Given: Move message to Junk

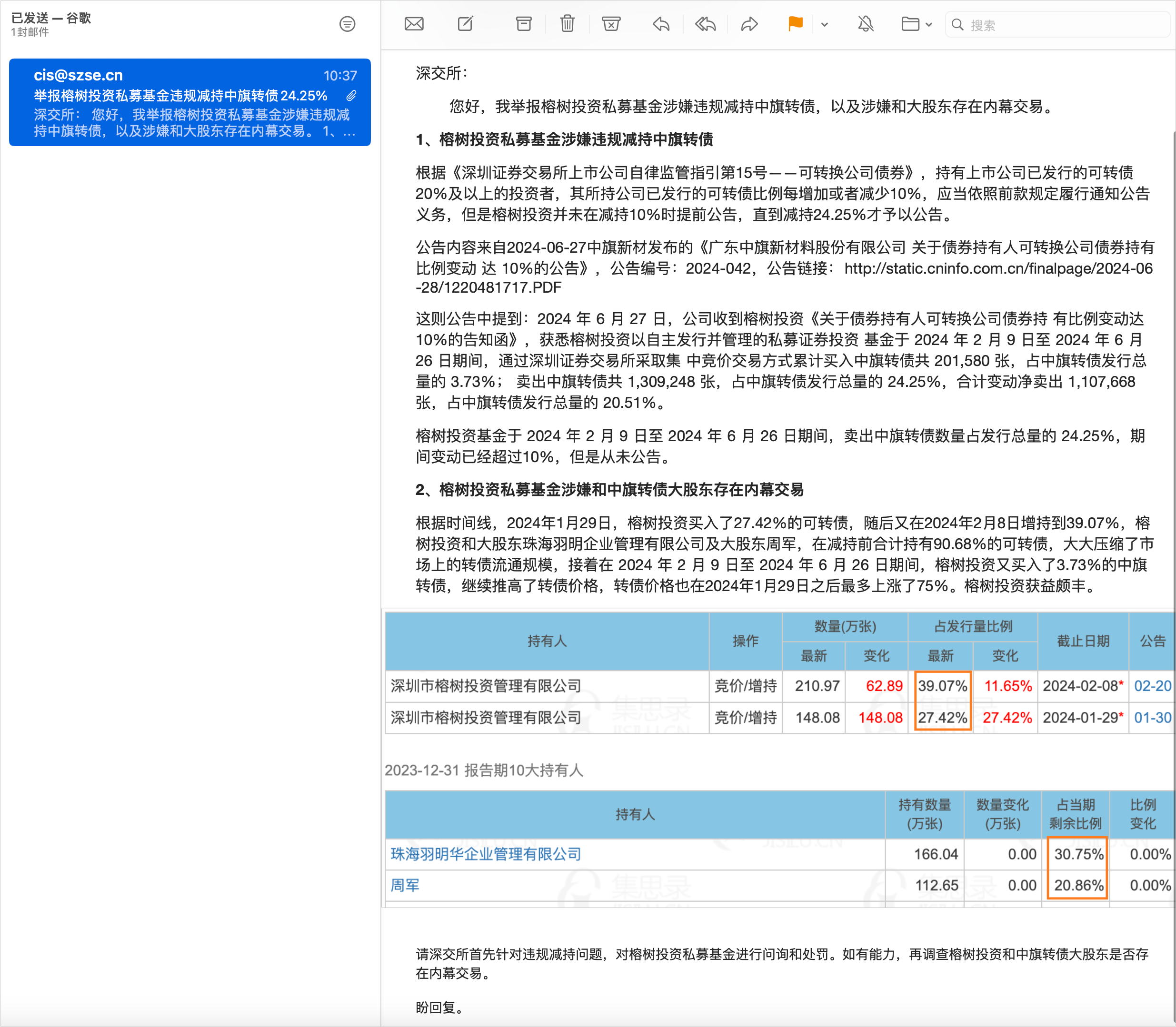Looking at the screenshot, I should 611,24.
